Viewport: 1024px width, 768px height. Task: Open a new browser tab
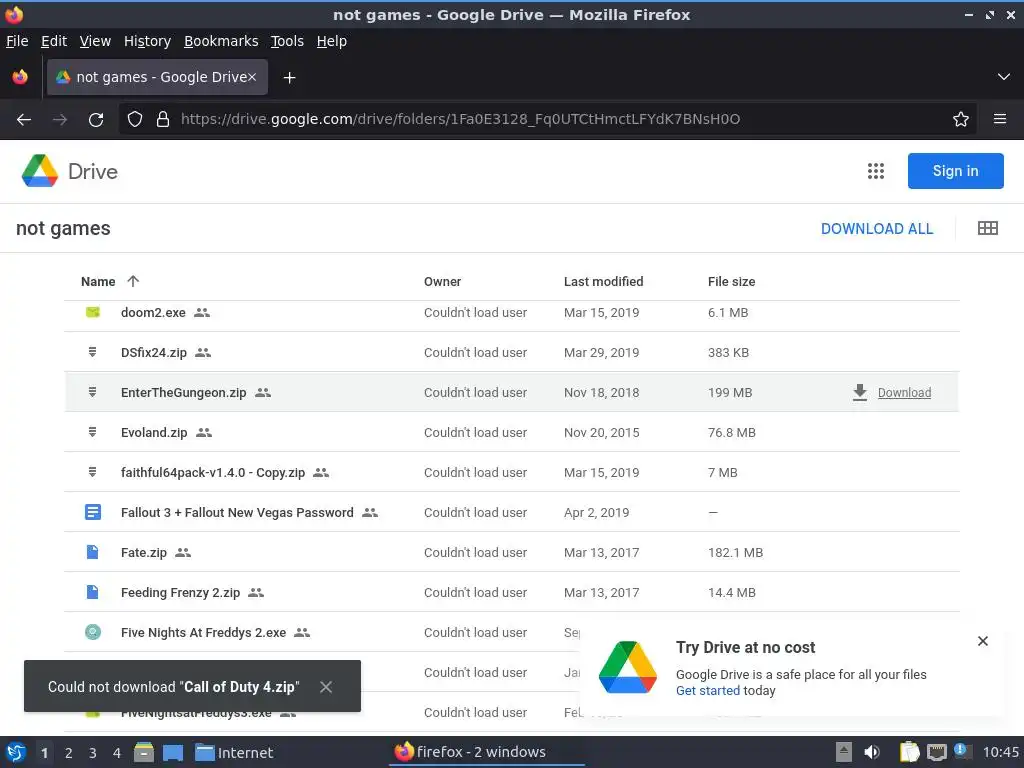click(x=289, y=78)
